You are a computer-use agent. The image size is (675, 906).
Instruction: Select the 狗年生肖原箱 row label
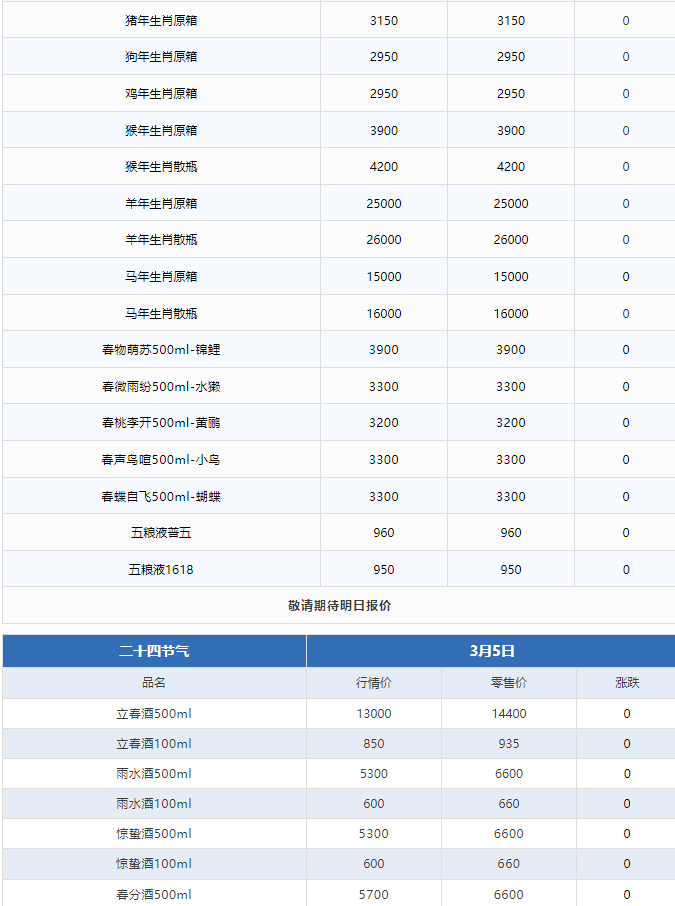pyautogui.click(x=161, y=57)
